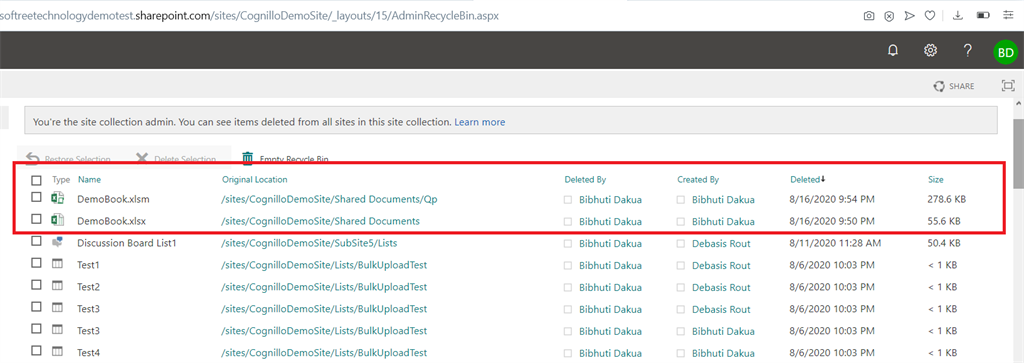Open the notifications bell
1024x363 pixels.
point(893,50)
